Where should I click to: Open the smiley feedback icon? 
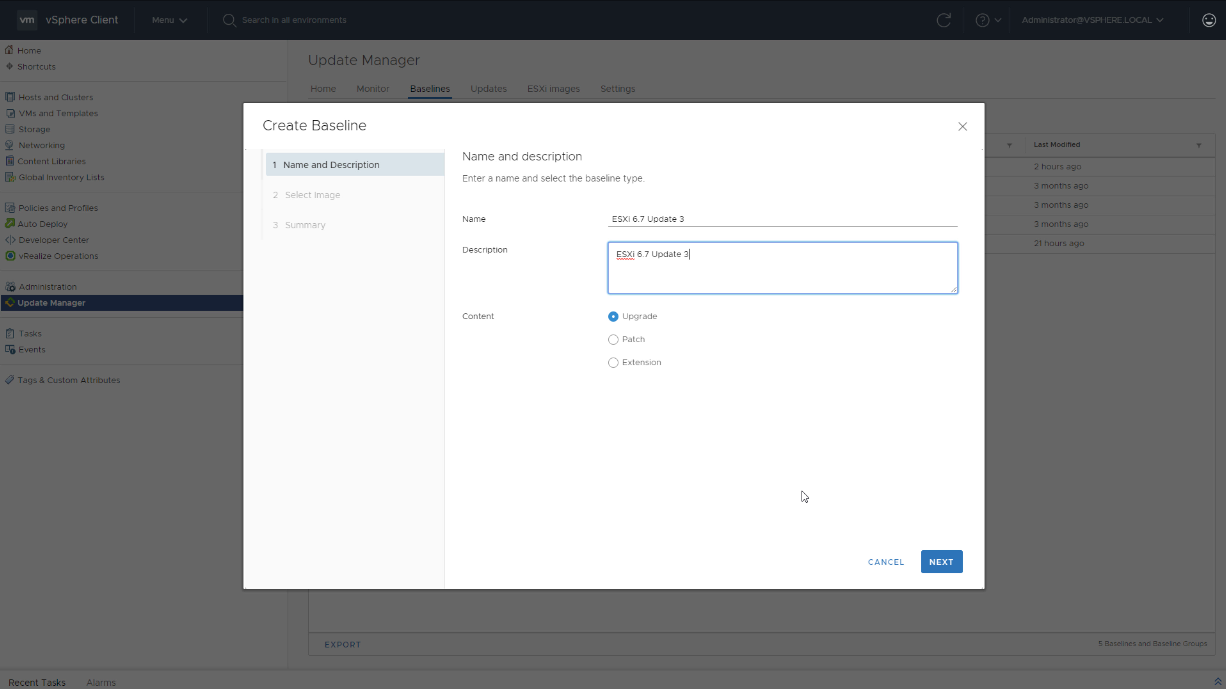tap(1208, 20)
